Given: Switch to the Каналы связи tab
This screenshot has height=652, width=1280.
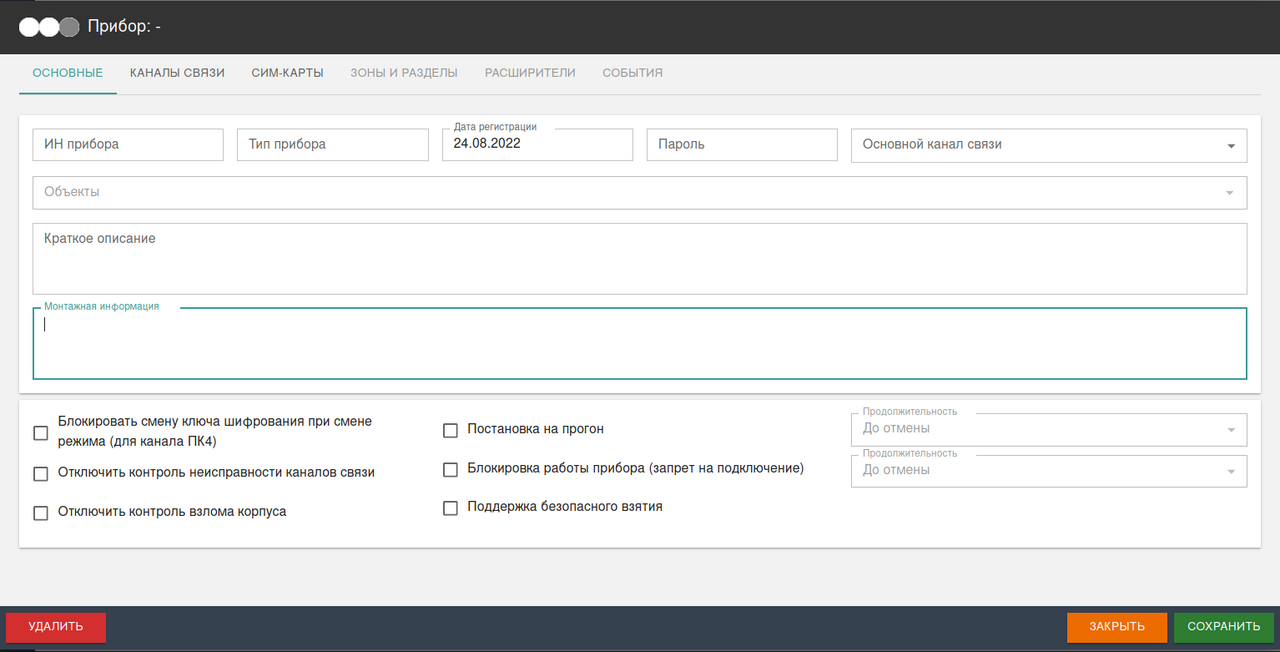Looking at the screenshot, I should [x=177, y=73].
